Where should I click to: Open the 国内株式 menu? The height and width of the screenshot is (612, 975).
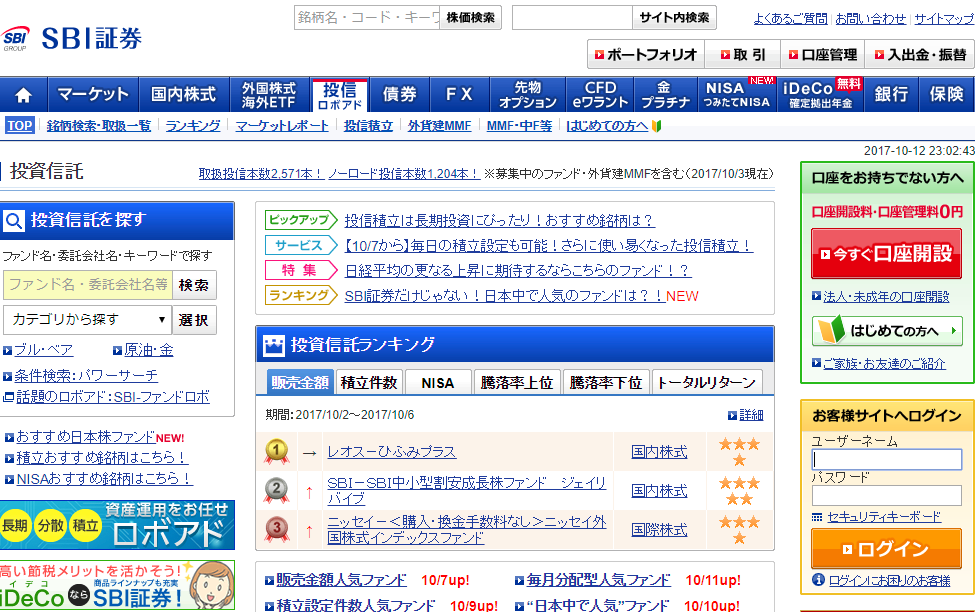tap(184, 95)
